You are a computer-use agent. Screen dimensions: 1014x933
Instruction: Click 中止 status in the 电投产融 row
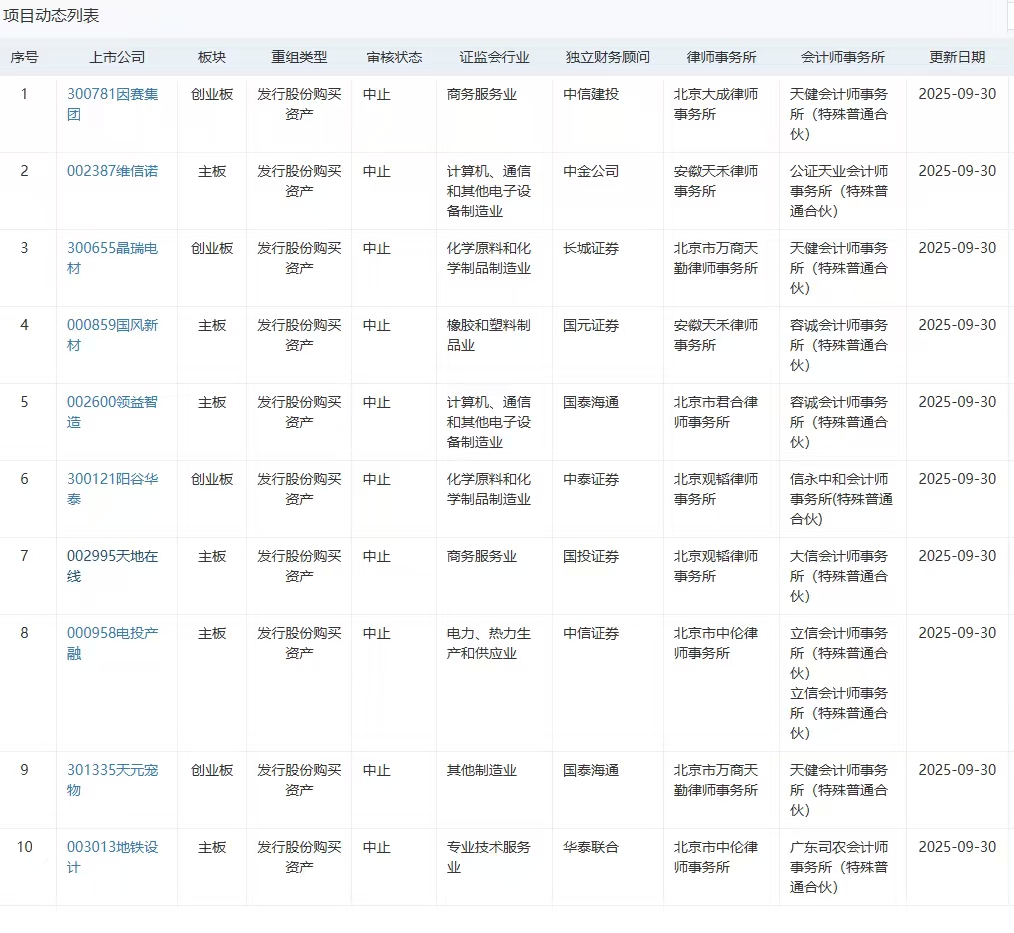[x=376, y=633]
